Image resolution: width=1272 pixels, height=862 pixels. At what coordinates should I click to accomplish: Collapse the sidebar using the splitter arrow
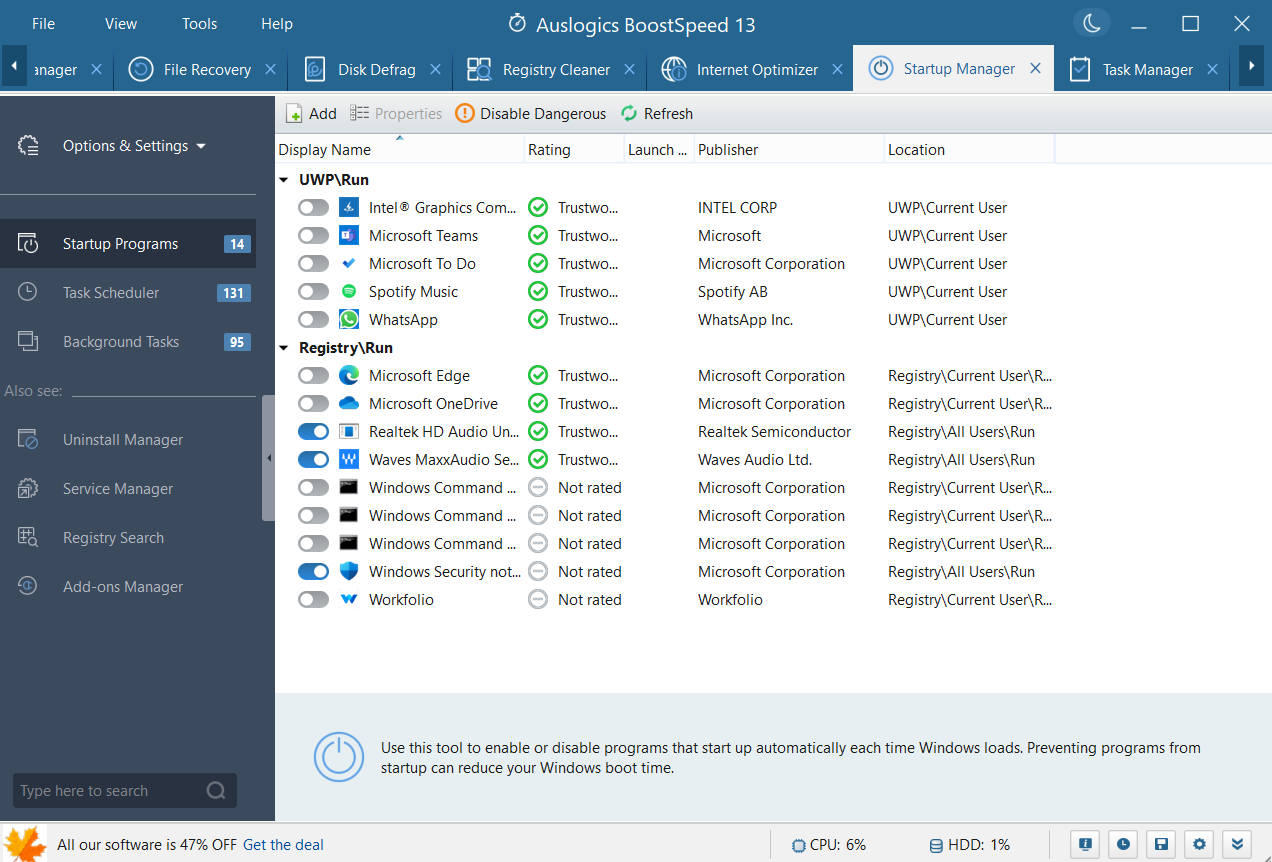point(268,458)
